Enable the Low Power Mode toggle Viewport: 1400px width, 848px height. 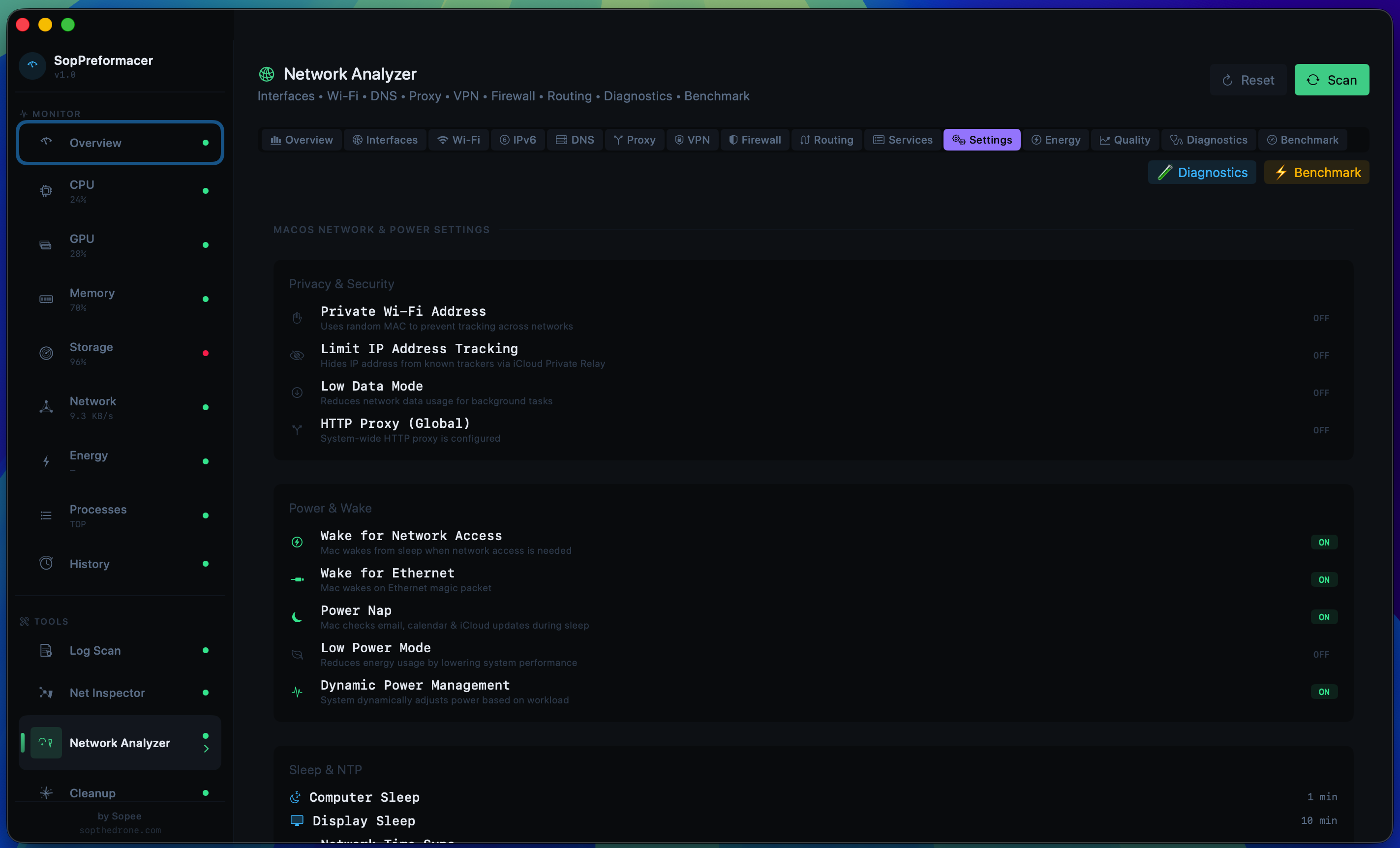[x=1322, y=654]
